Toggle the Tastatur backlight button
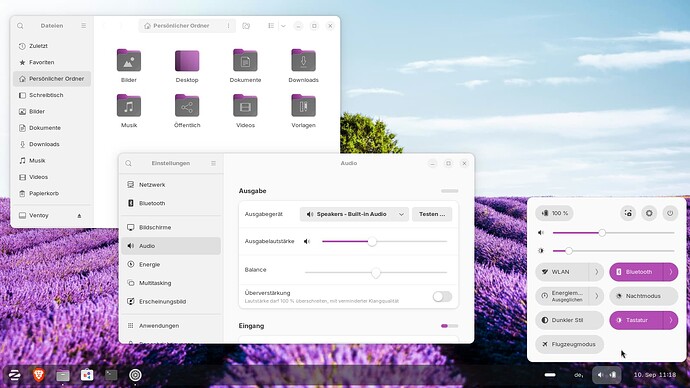This screenshot has height=388, width=690. coord(636,320)
